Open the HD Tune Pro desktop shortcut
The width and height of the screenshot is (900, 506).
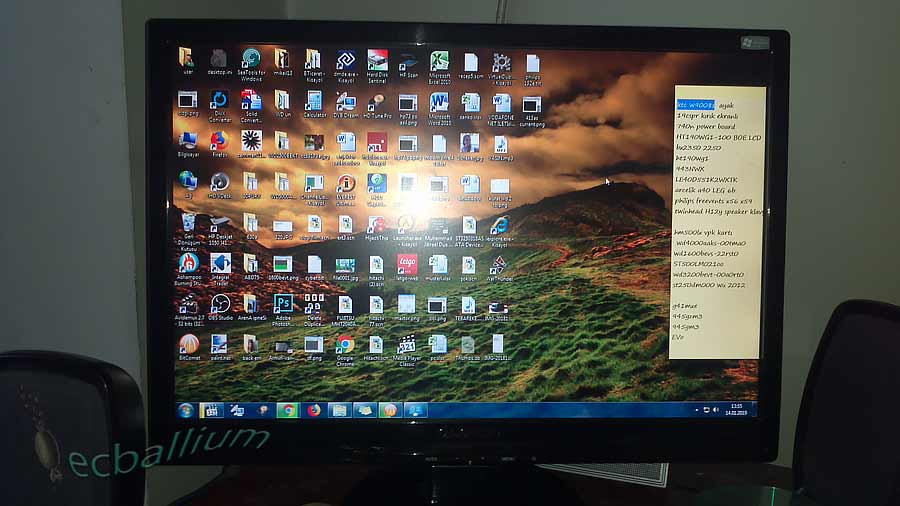376,103
